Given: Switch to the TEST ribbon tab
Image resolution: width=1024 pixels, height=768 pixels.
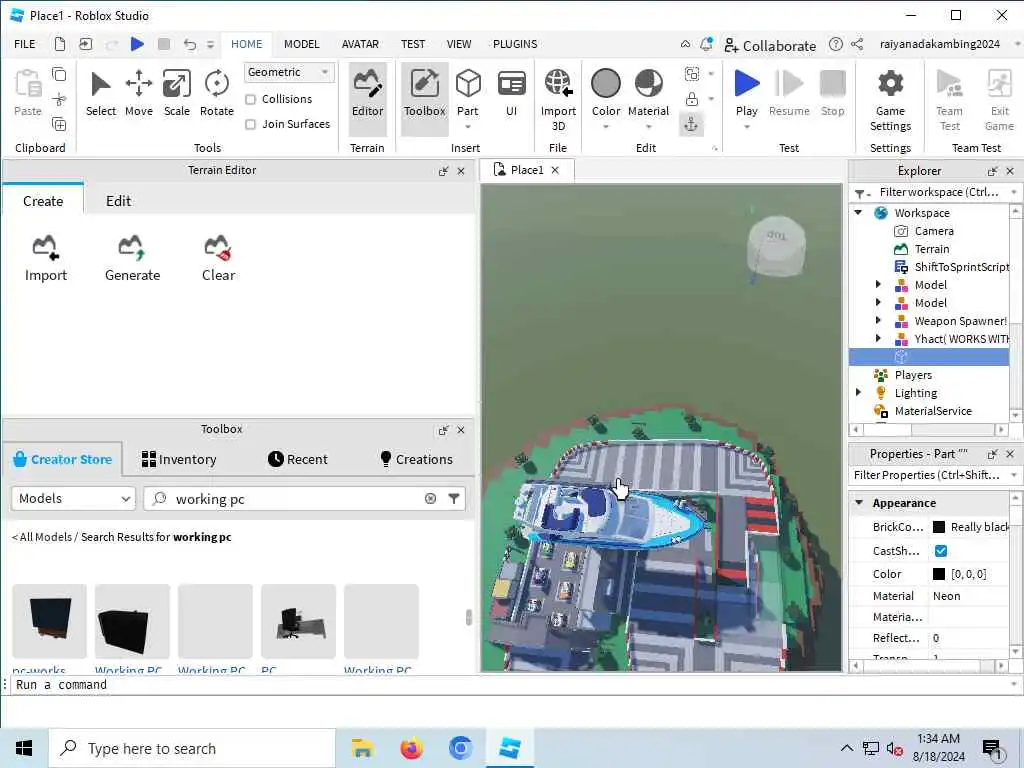Looking at the screenshot, I should (413, 44).
